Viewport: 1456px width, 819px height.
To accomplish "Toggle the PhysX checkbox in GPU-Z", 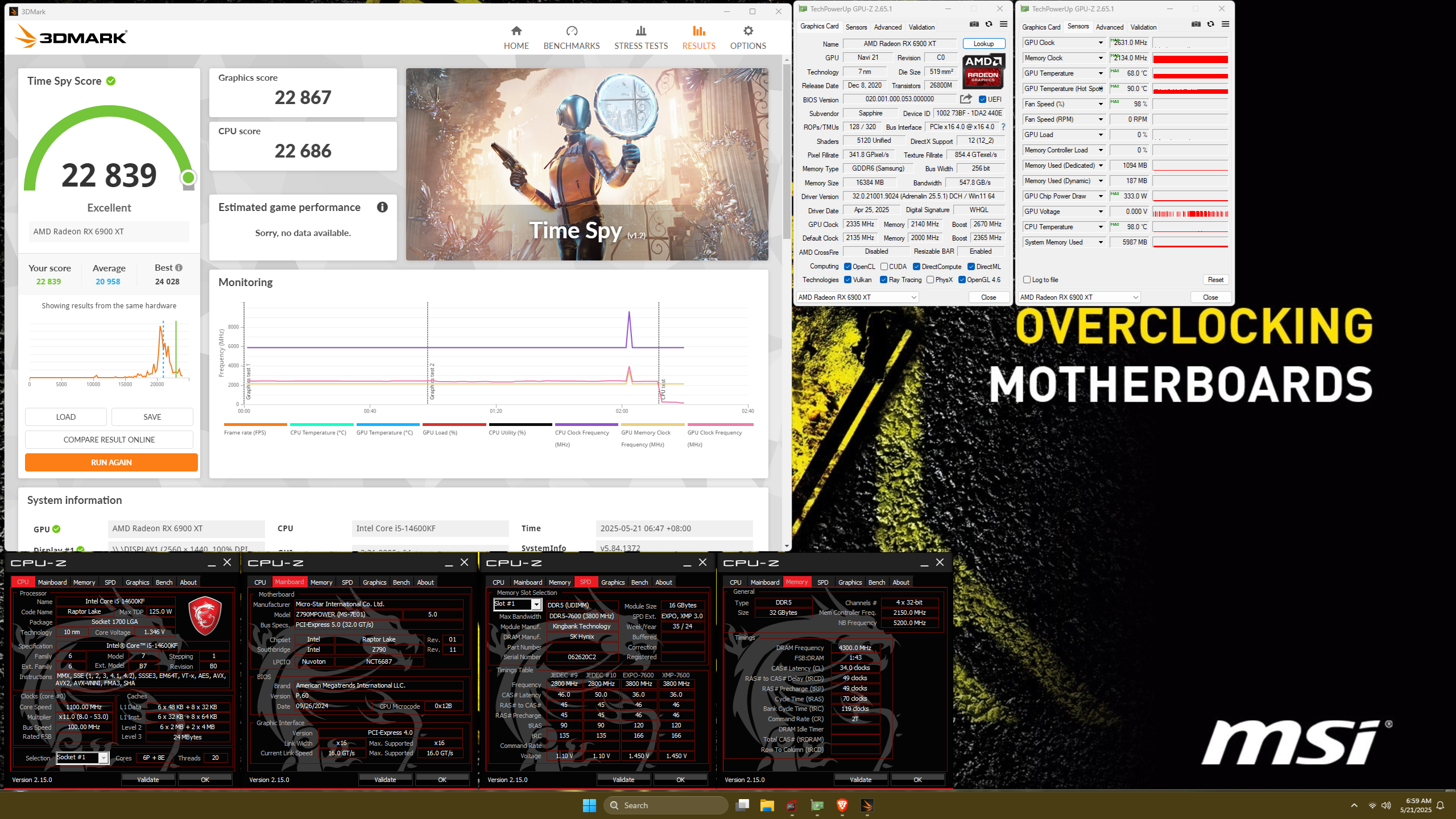I will (930, 280).
